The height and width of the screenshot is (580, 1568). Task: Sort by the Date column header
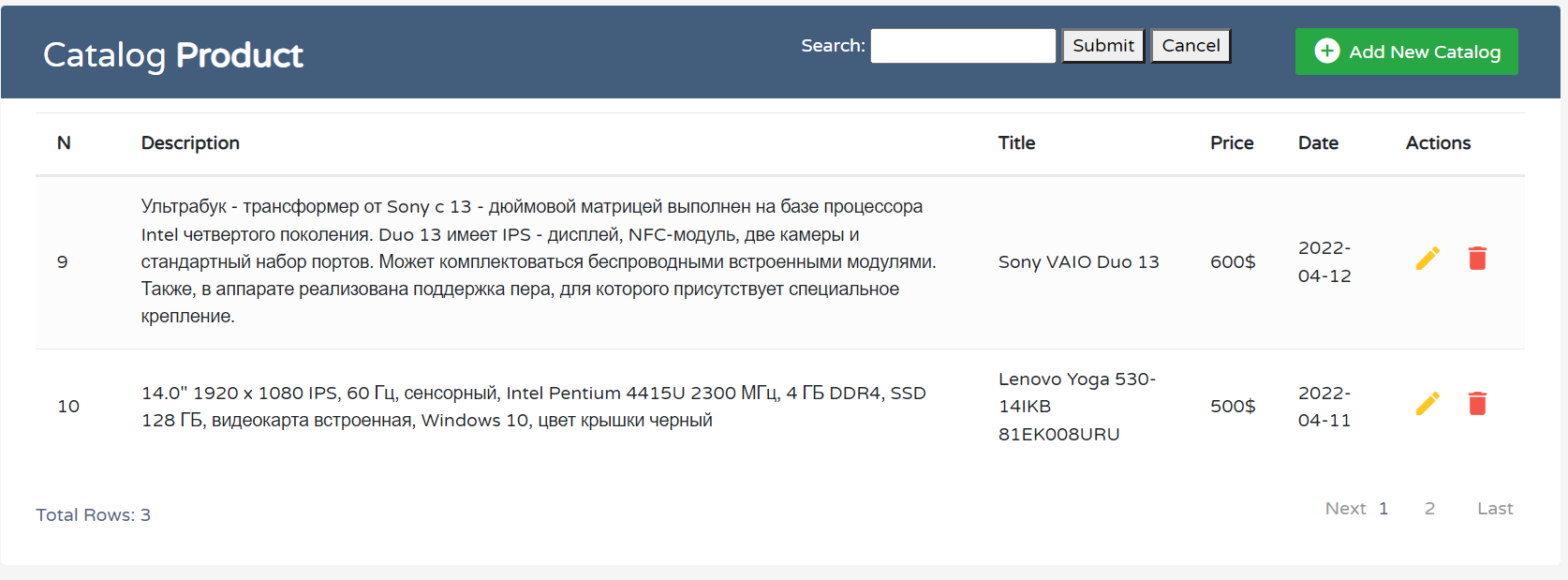coord(1318,142)
